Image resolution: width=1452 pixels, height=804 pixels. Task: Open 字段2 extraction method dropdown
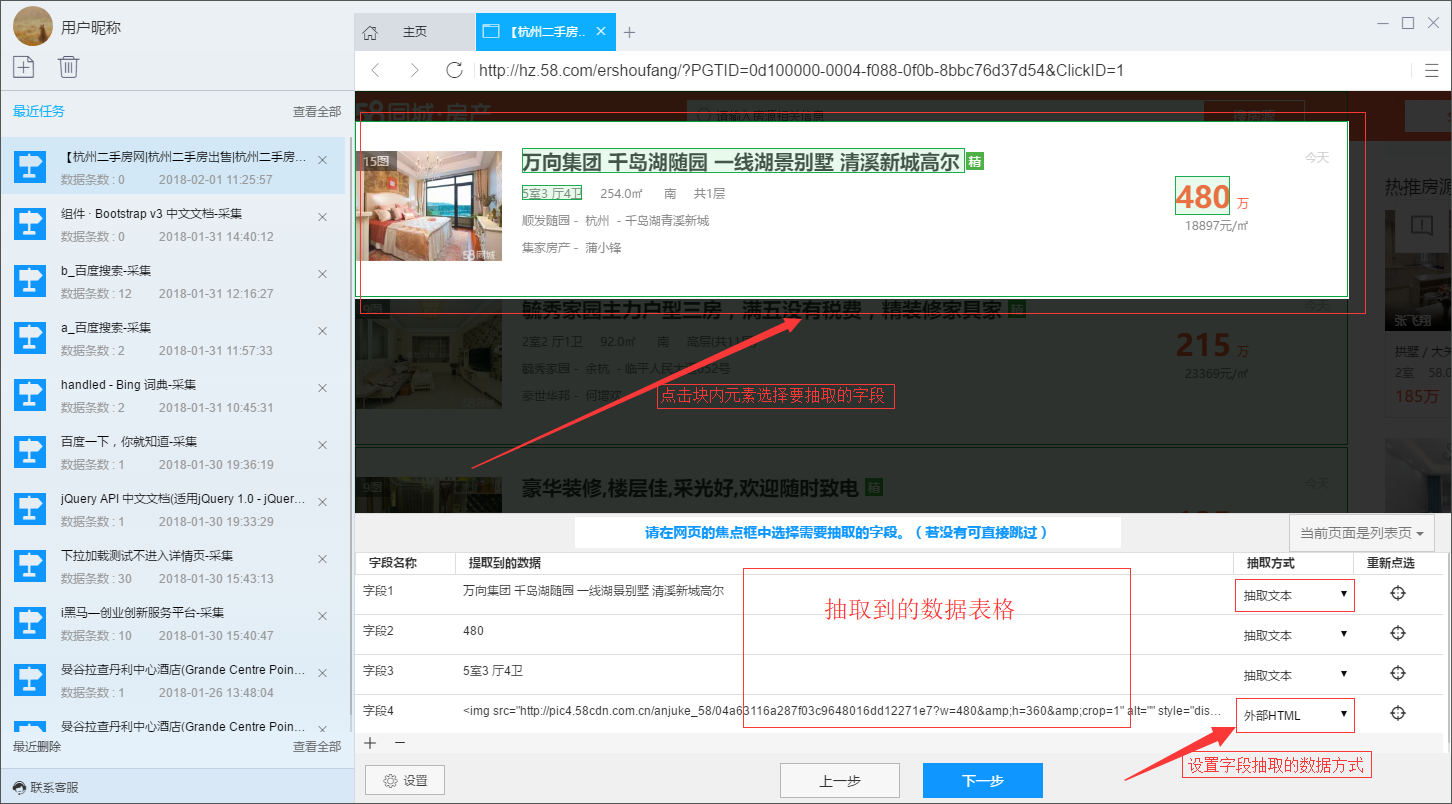[1295, 635]
